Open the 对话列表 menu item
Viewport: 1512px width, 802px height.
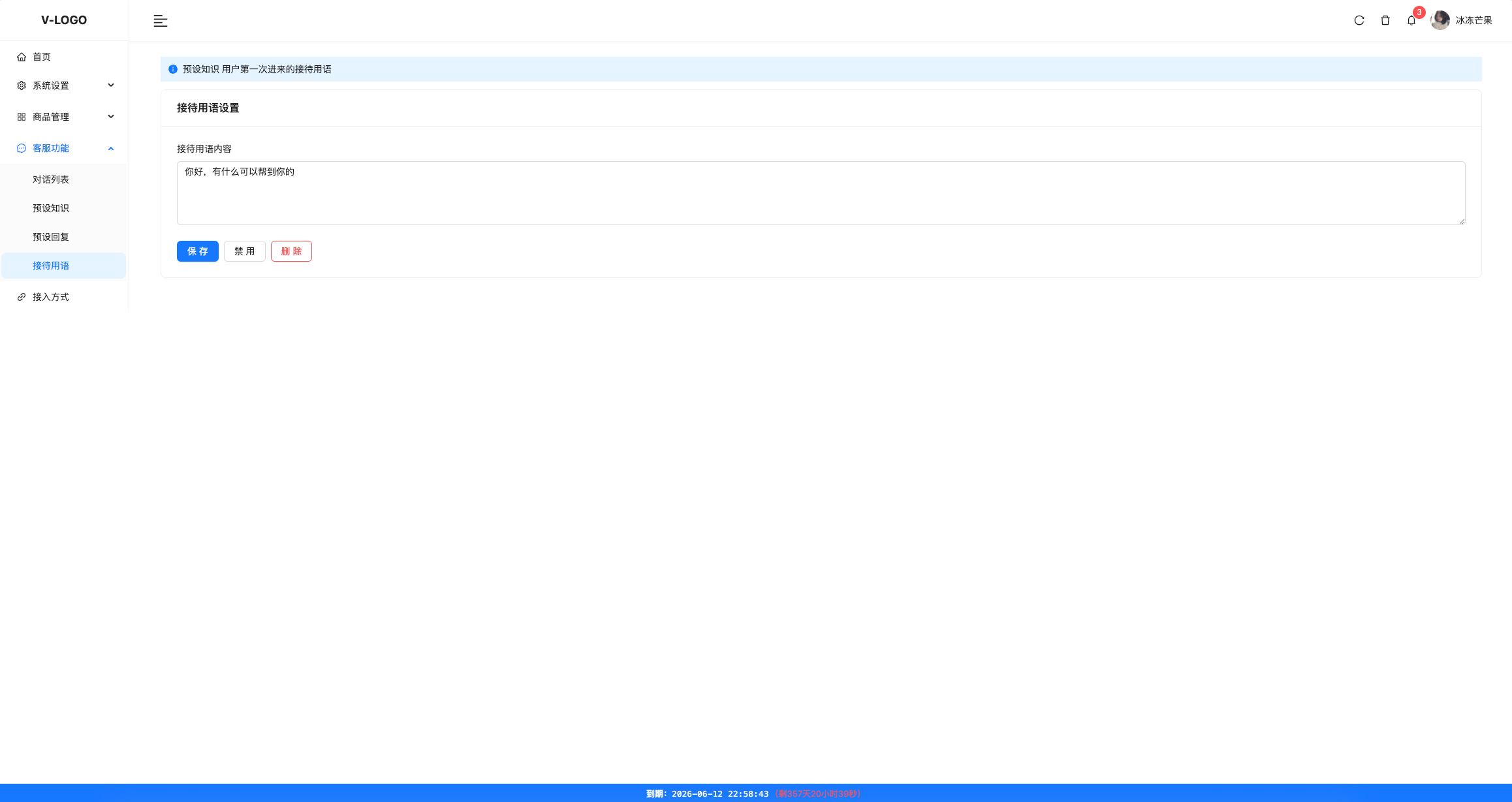(x=51, y=179)
